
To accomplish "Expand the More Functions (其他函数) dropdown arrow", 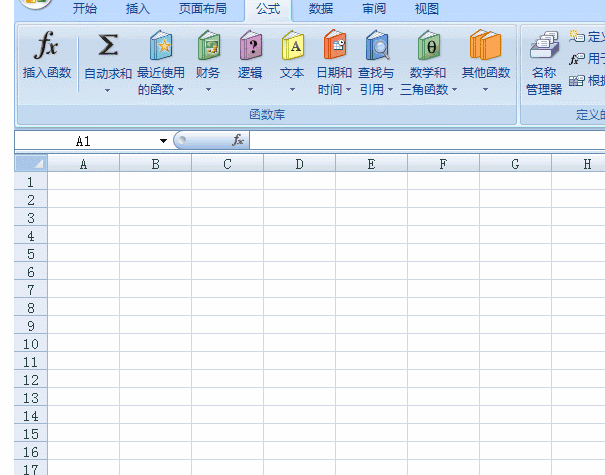I will (485, 90).
